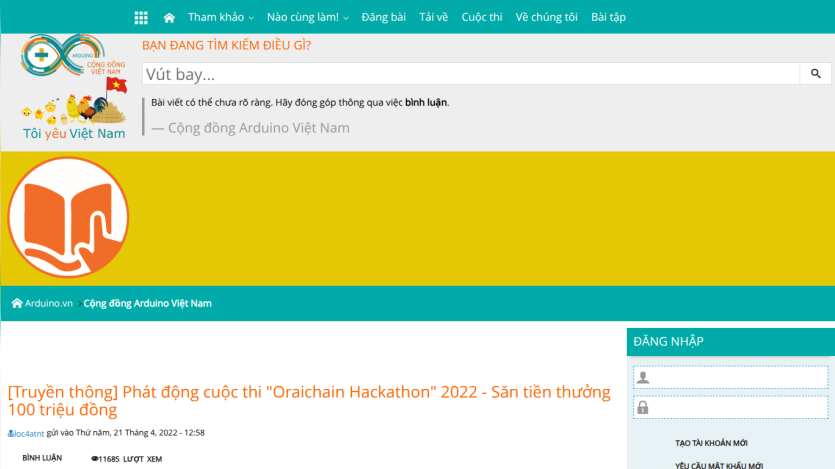835x469 pixels.
Task: Open author profile loc4atnt
Action: pos(29,433)
